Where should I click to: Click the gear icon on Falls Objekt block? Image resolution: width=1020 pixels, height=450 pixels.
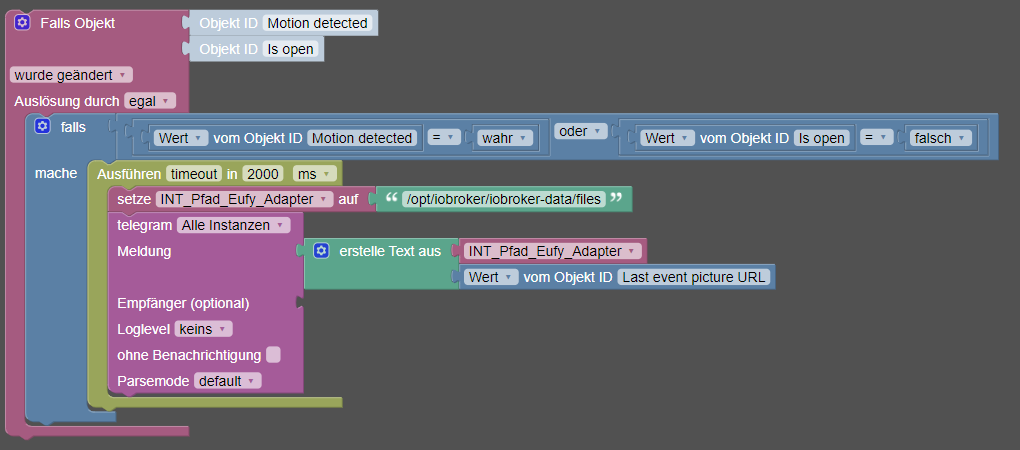coord(22,22)
